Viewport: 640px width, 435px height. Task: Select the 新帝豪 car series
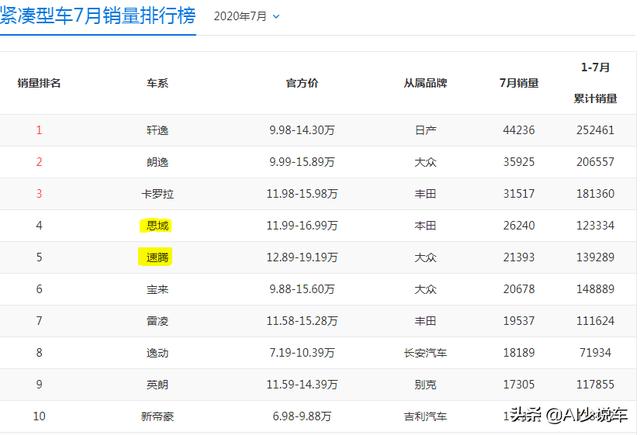[158, 417]
